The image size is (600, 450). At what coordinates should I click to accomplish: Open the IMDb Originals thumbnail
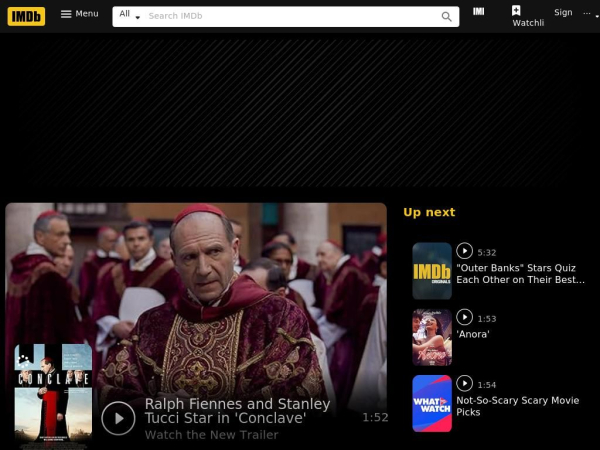[432, 271]
